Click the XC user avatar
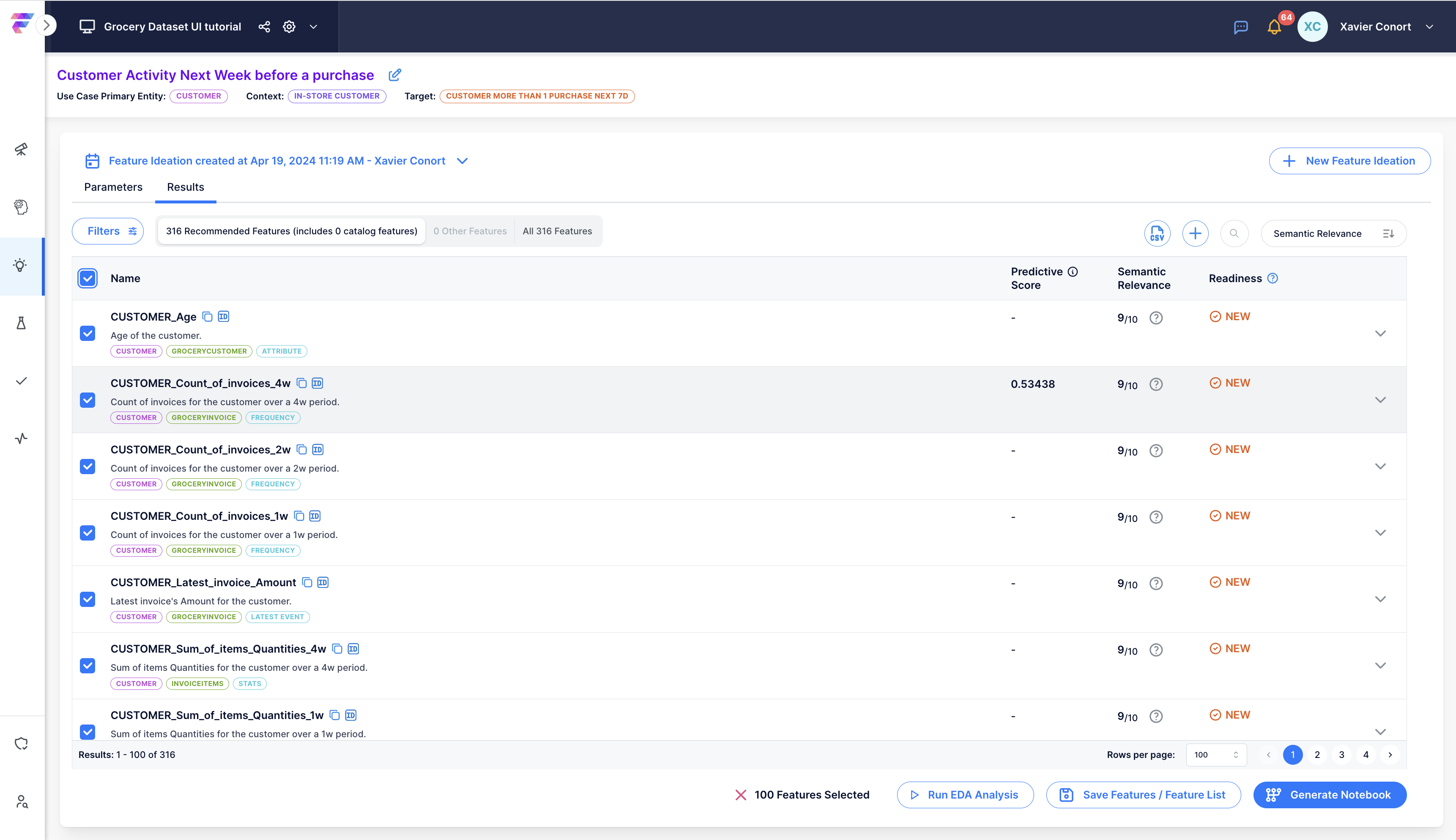This screenshot has height=840, width=1456. 1312,27
